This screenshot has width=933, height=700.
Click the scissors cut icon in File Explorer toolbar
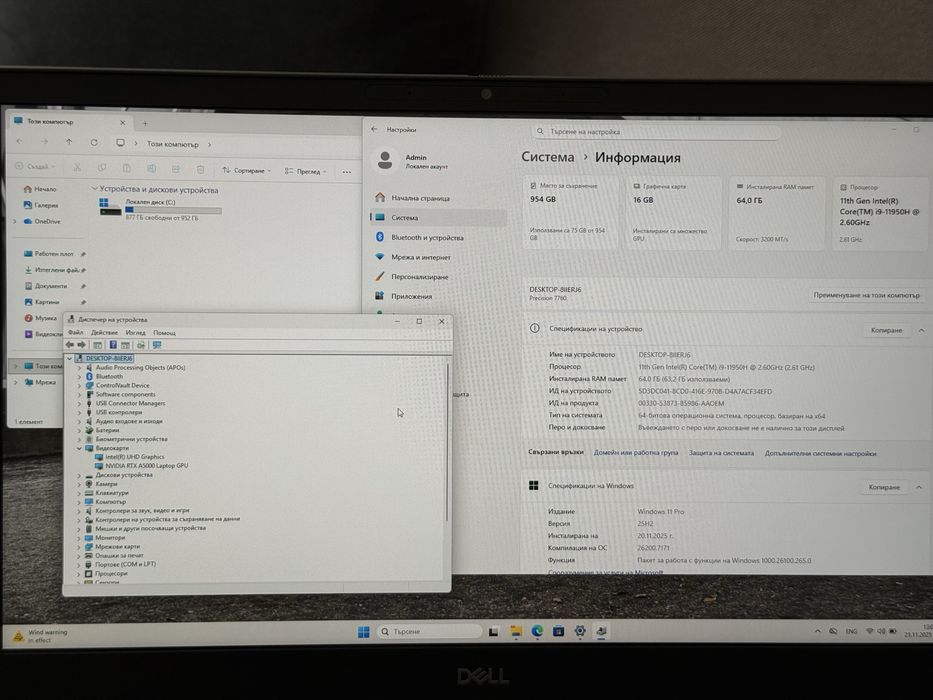[x=77, y=168]
